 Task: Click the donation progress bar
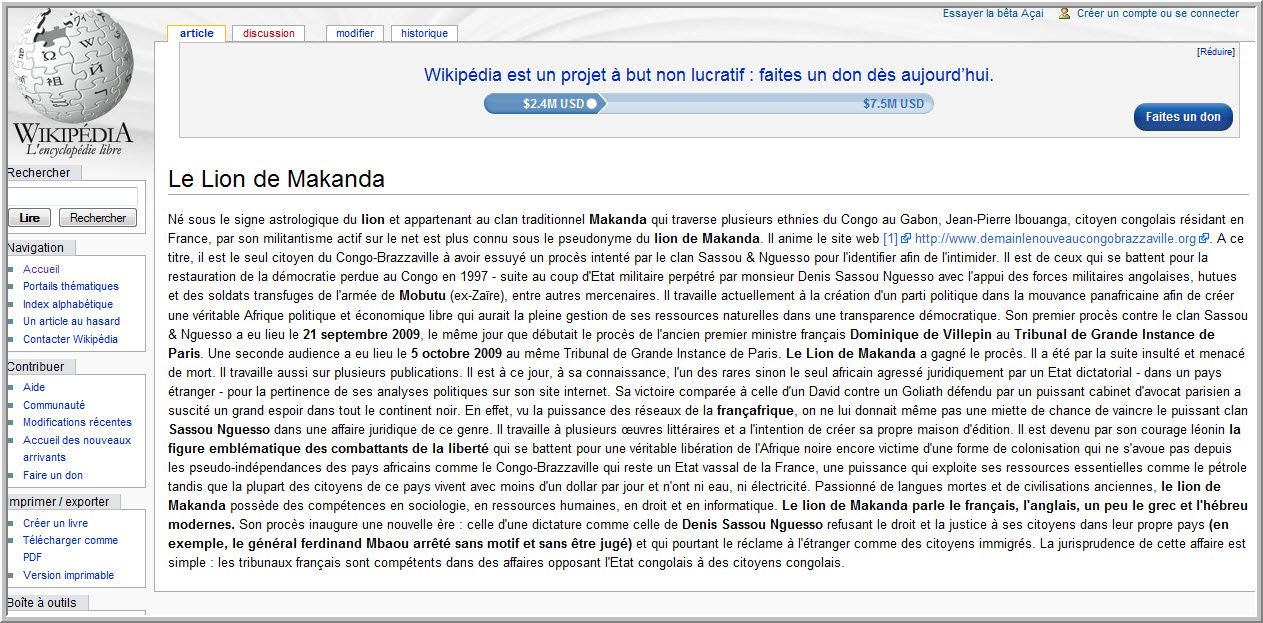[709, 103]
